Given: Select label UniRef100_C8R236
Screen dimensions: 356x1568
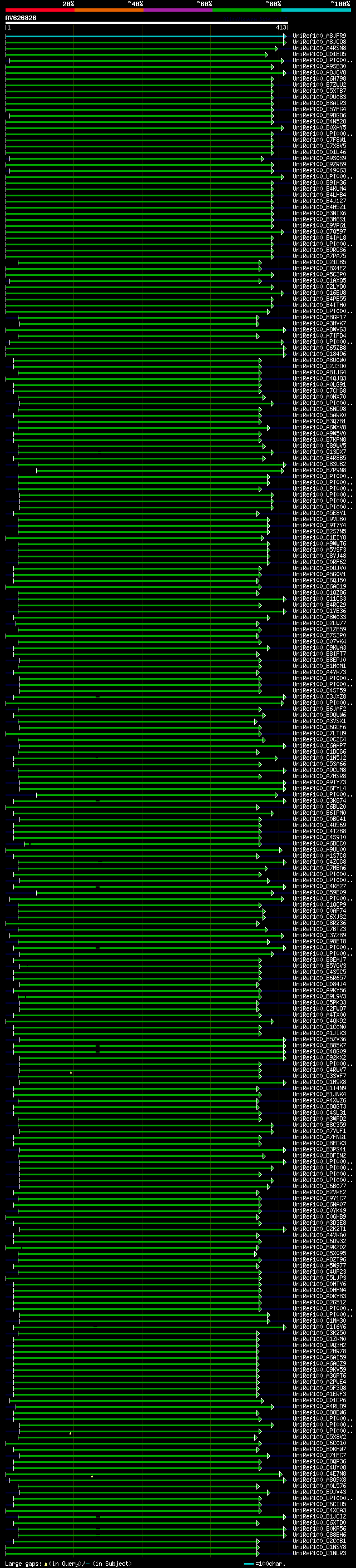Looking at the screenshot, I should click(x=319, y=923).
